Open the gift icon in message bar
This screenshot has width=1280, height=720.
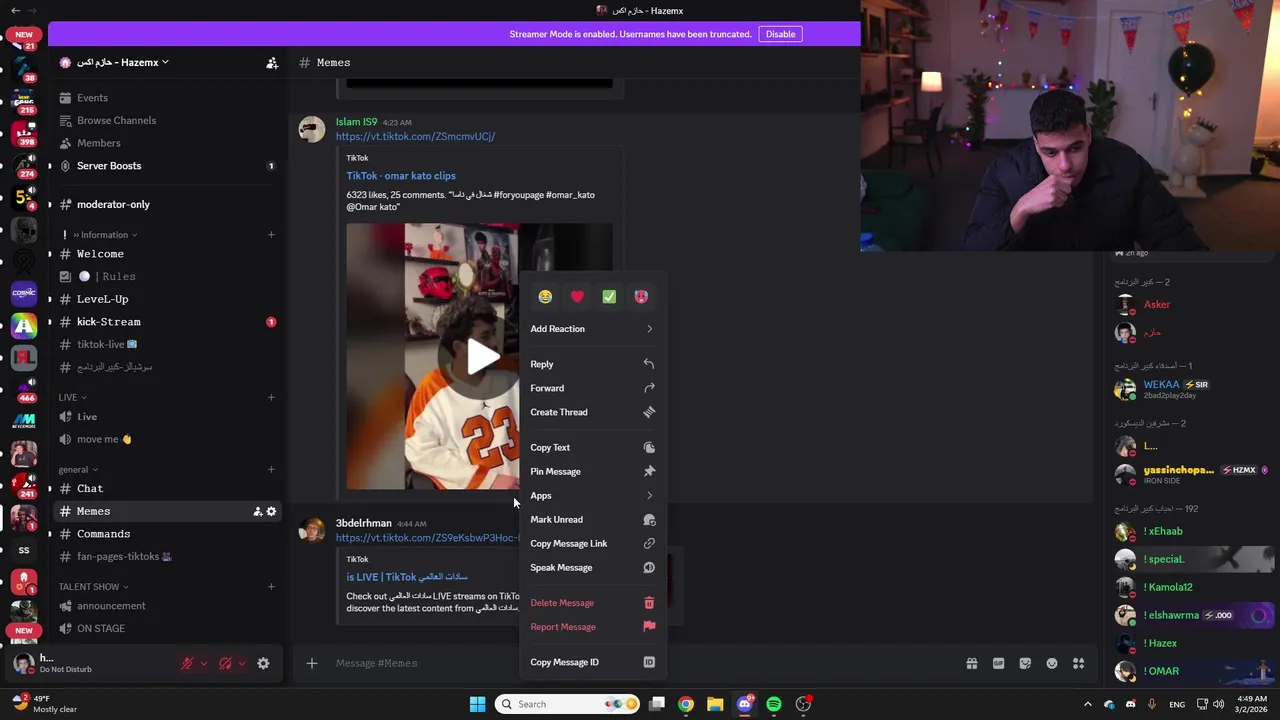[971, 663]
